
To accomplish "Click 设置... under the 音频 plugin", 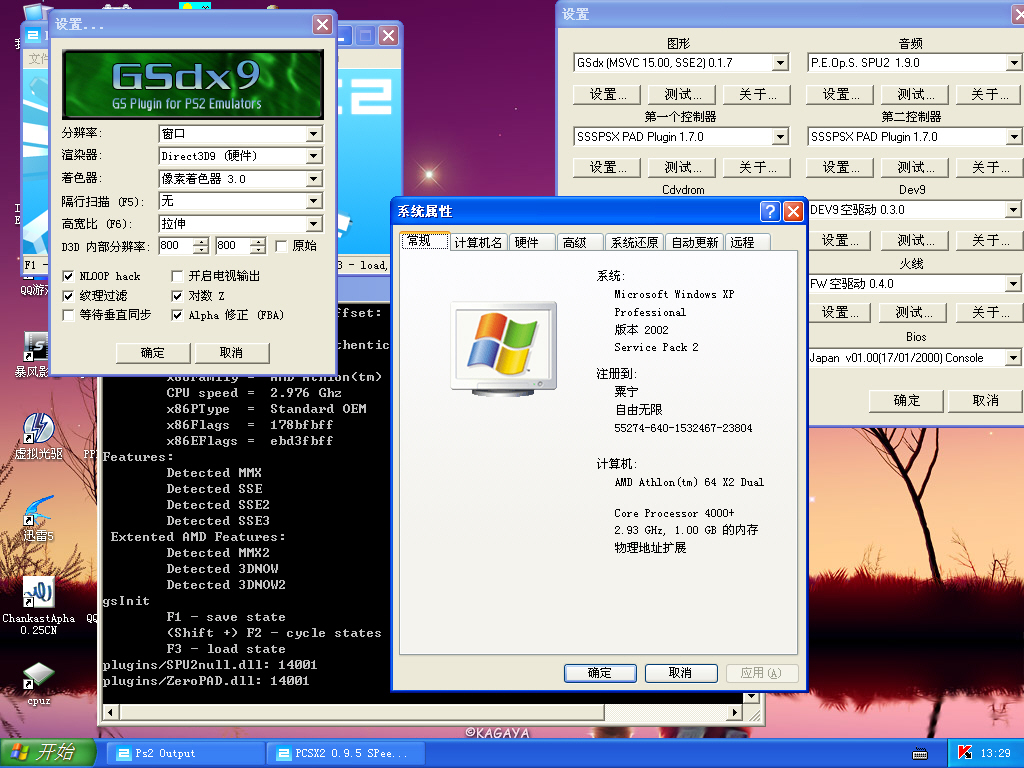I will 840,94.
